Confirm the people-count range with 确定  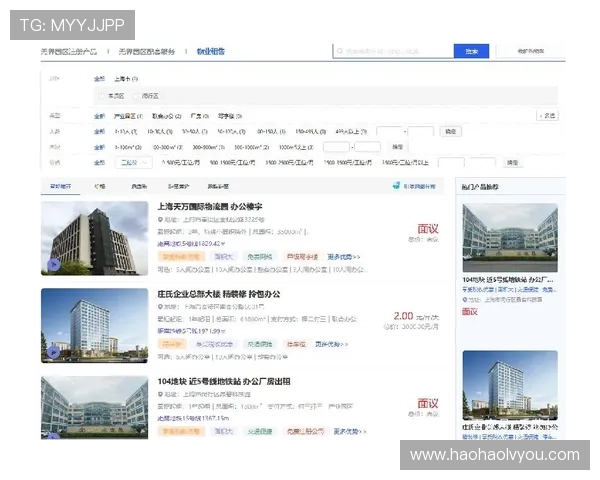click(451, 131)
